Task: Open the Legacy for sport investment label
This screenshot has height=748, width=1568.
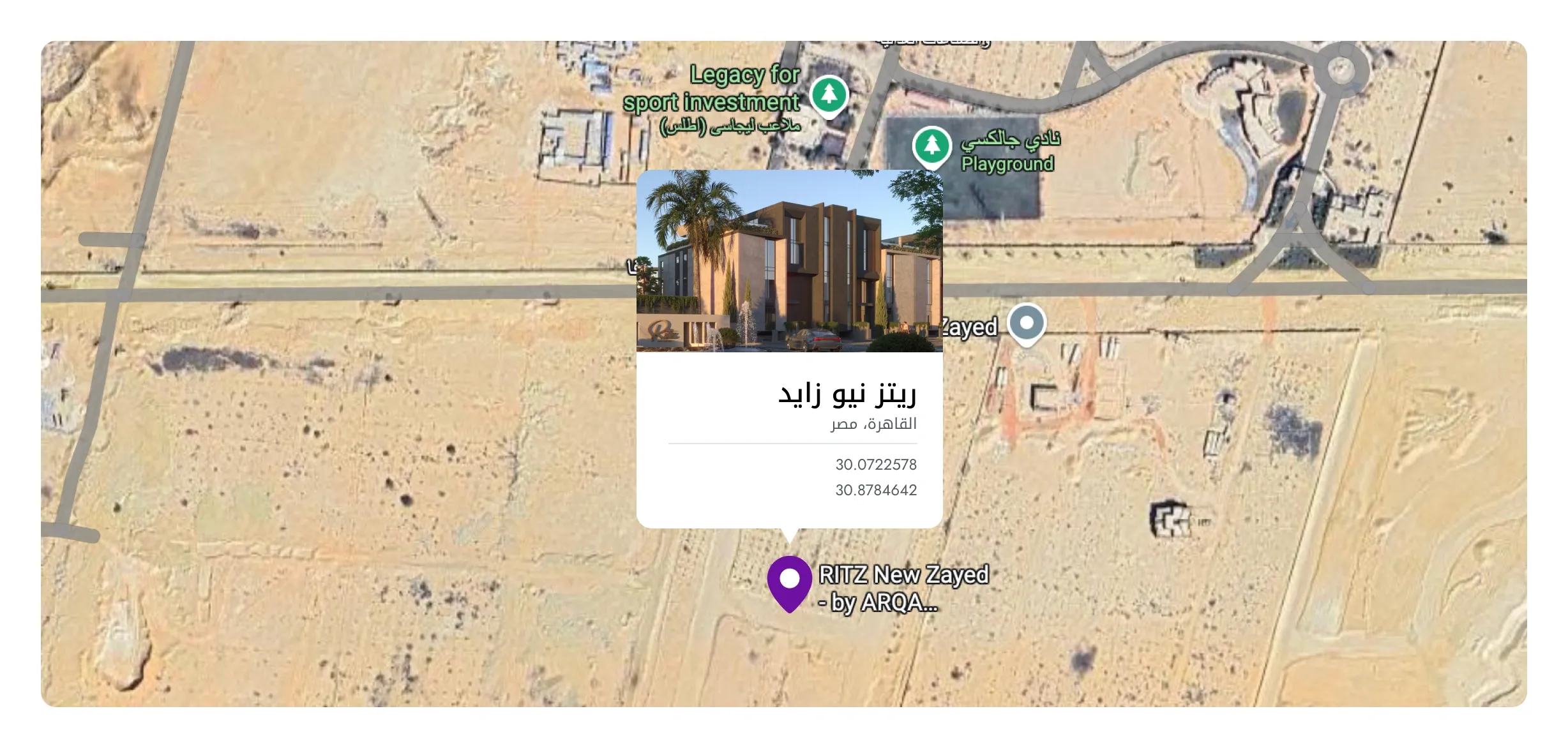Action: point(712,88)
